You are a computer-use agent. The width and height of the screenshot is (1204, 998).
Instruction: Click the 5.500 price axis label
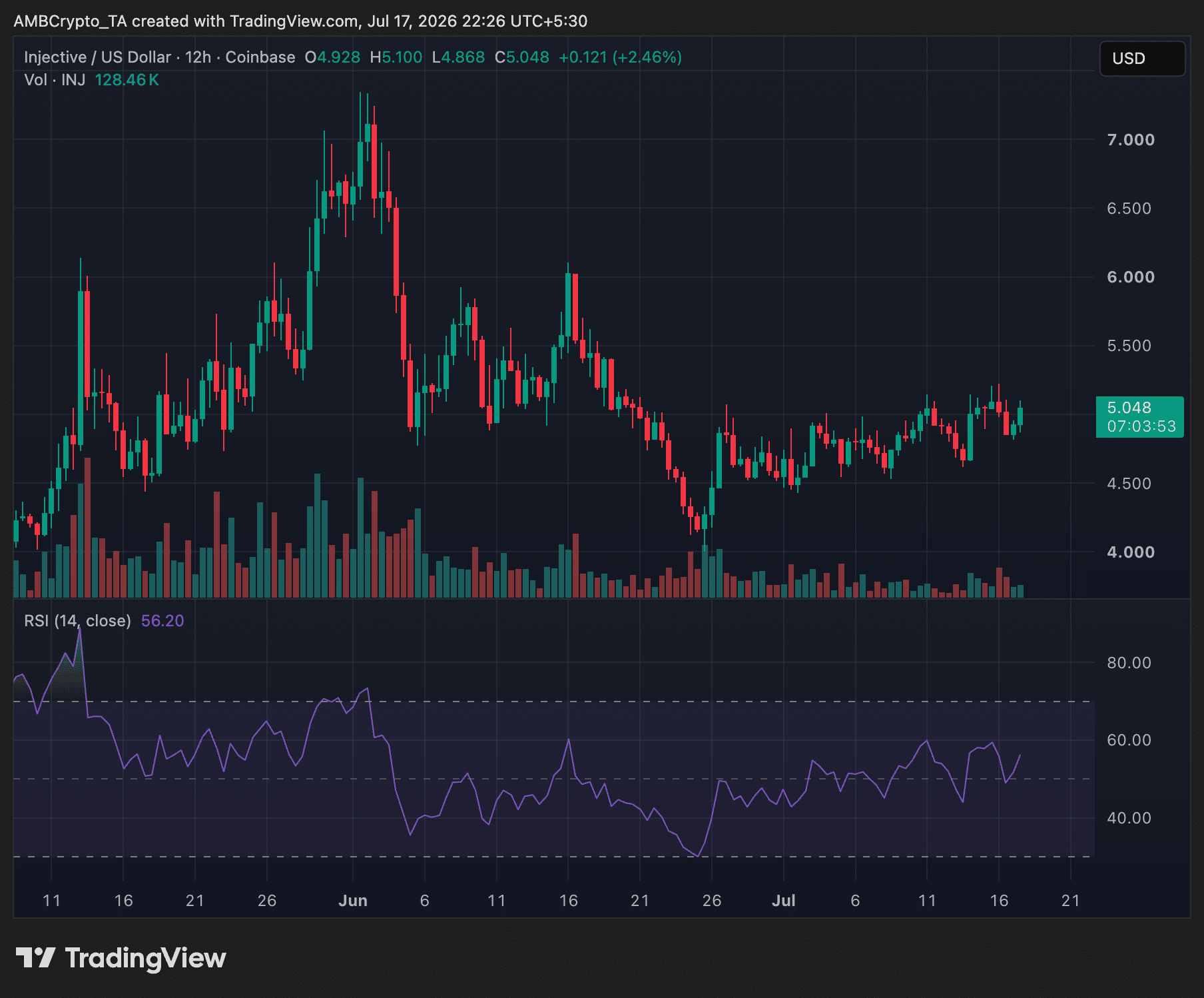coord(1129,346)
